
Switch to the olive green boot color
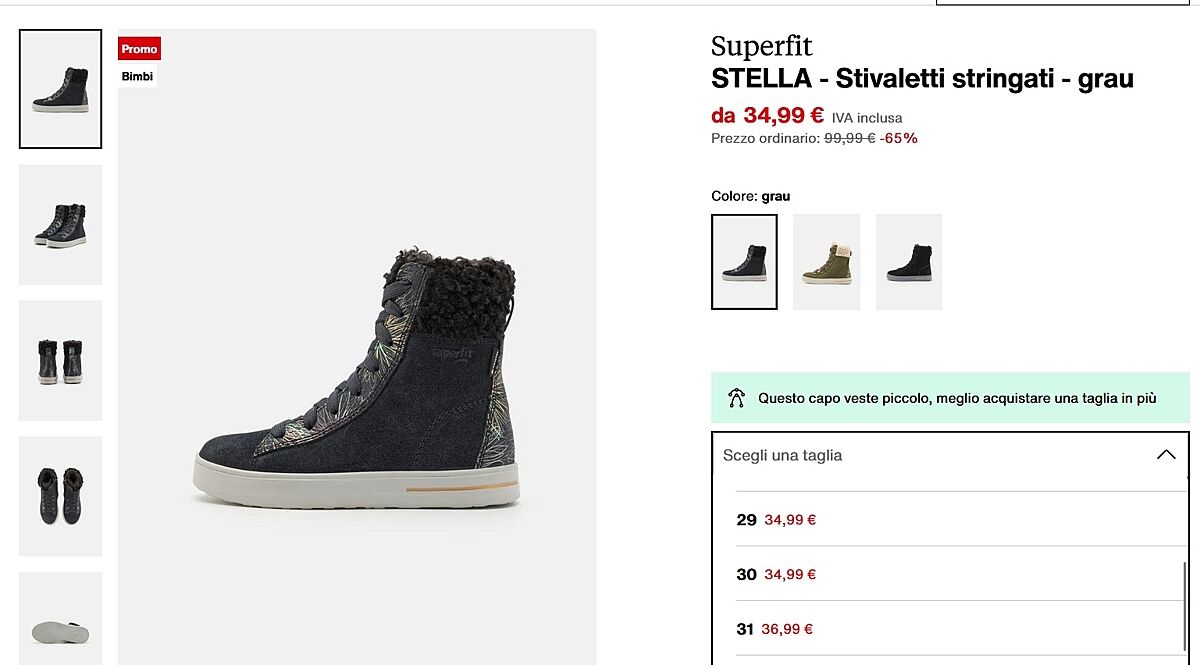coord(826,262)
